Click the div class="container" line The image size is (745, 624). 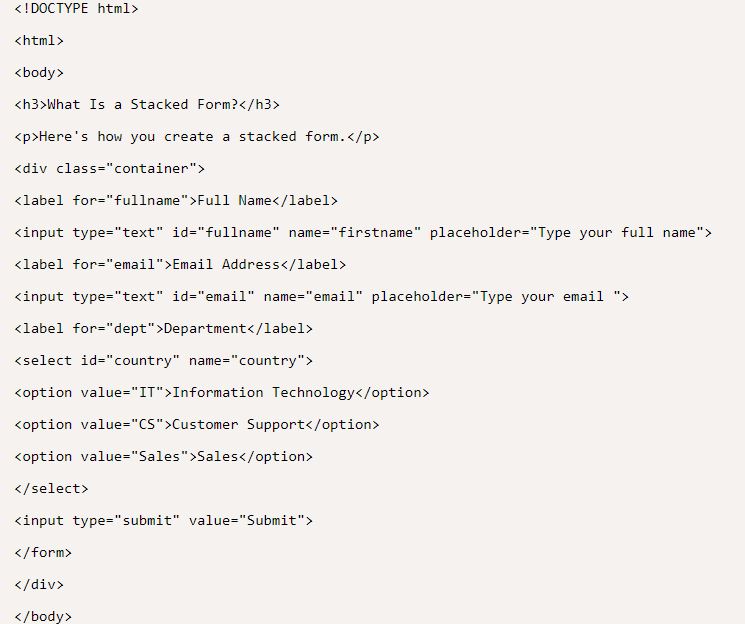coord(110,168)
